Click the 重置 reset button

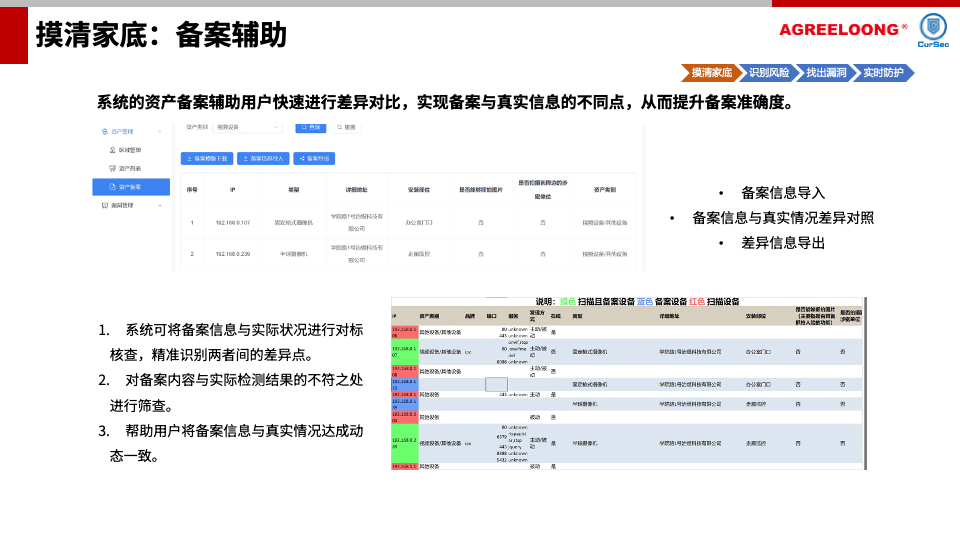tap(346, 127)
